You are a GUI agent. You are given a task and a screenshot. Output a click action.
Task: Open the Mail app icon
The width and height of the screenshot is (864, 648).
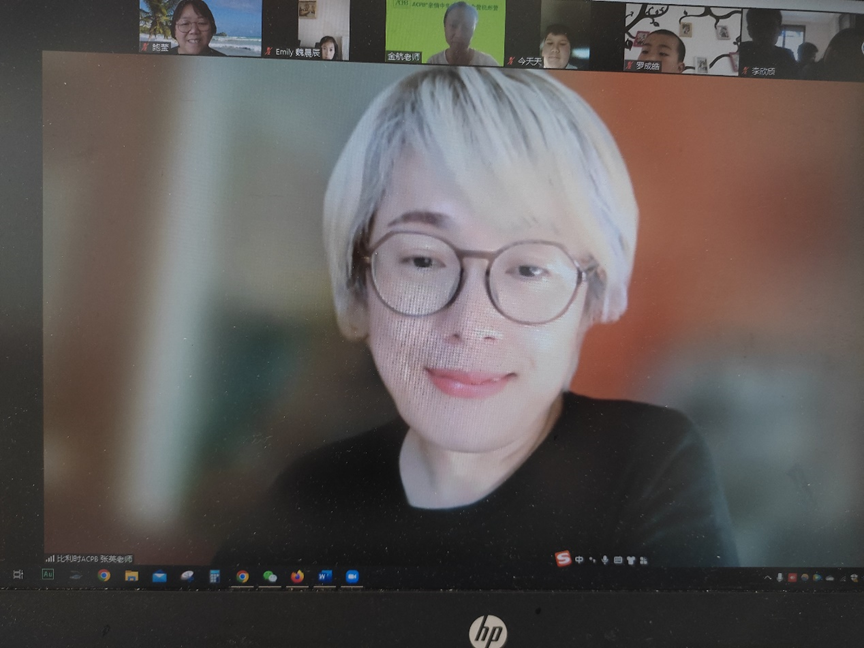pos(159,577)
